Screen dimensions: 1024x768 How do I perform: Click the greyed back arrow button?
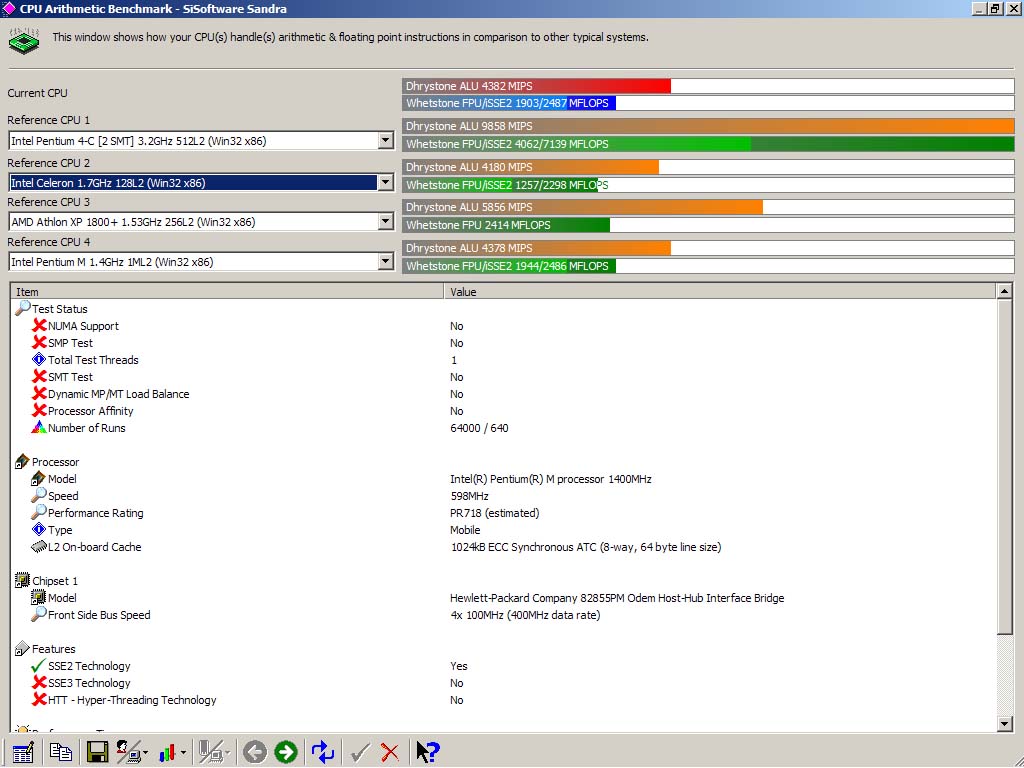coord(255,752)
